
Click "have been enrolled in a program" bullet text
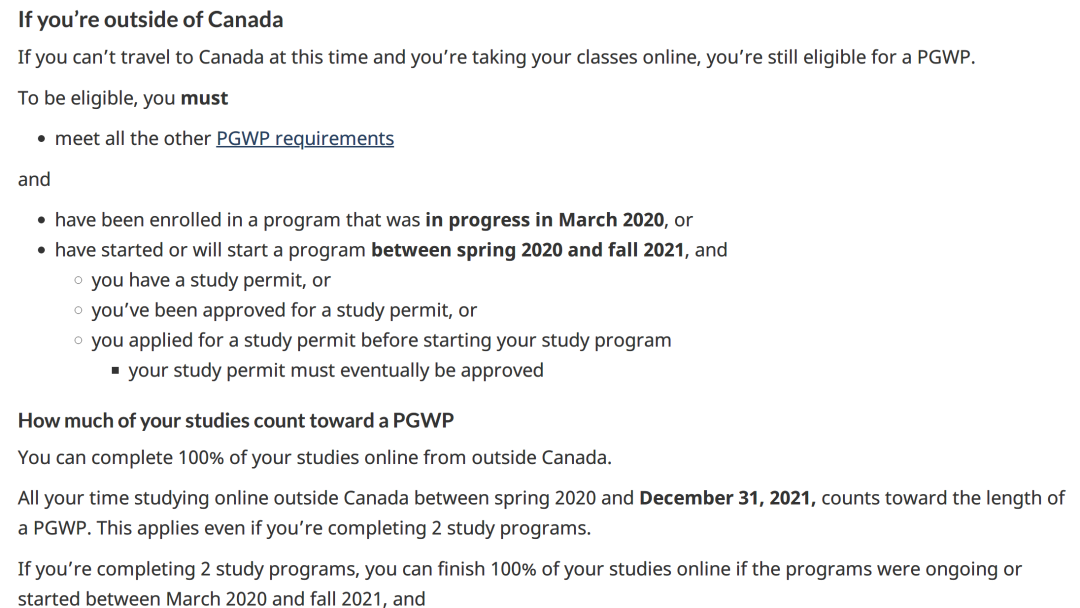(x=238, y=220)
